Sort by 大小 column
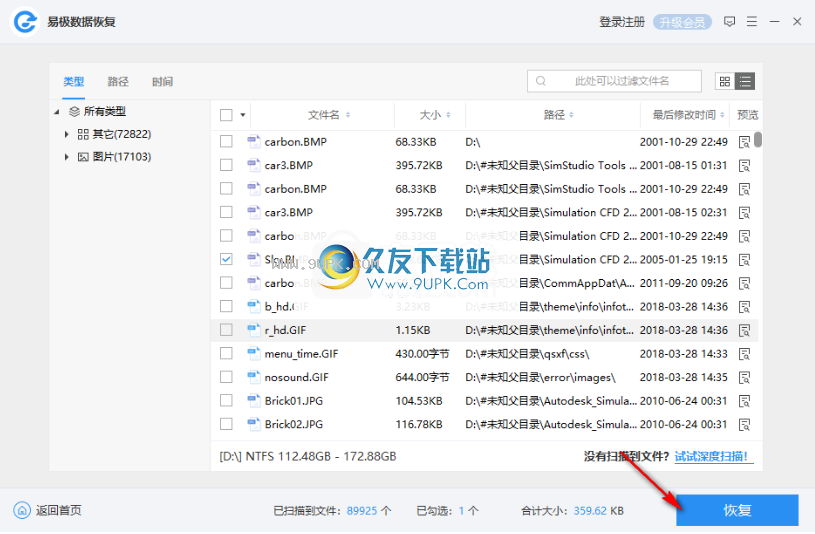Screen dimensions: 815x534 point(435,115)
